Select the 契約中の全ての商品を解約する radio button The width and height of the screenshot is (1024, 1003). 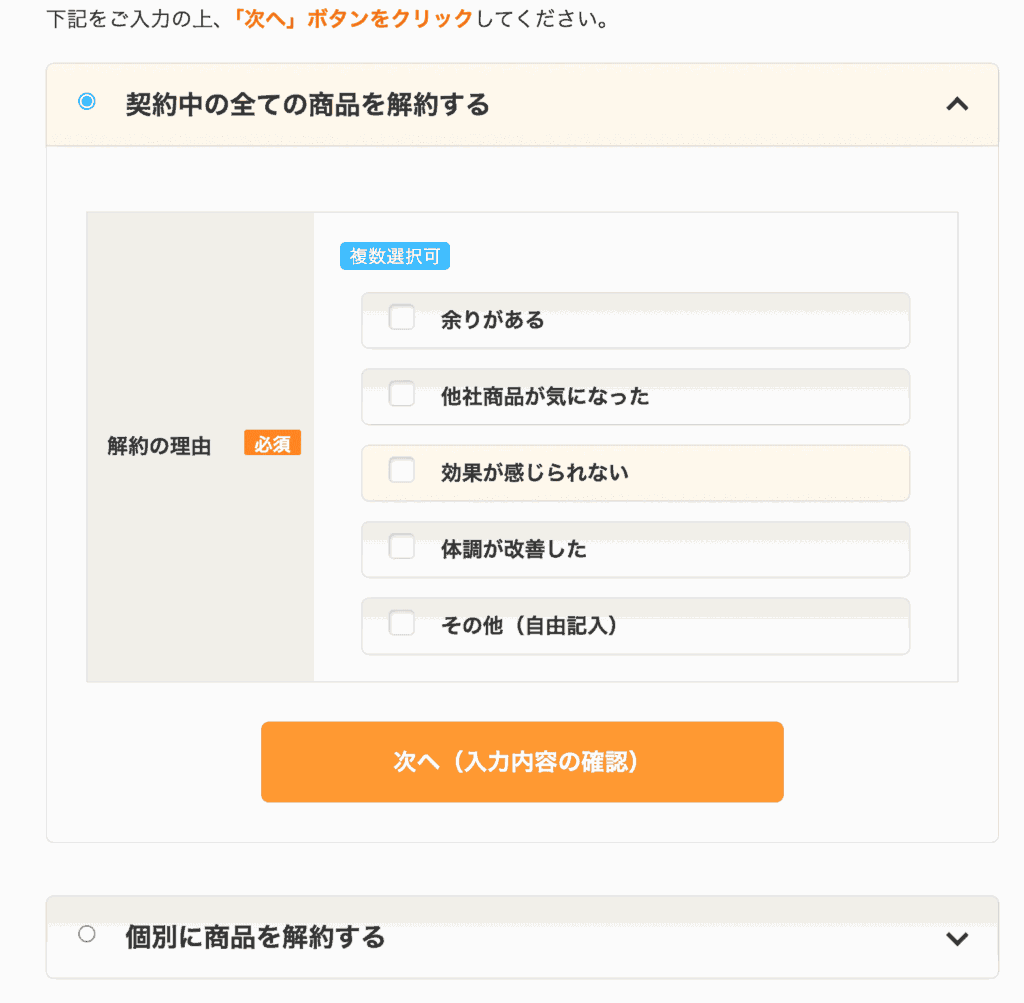87,102
